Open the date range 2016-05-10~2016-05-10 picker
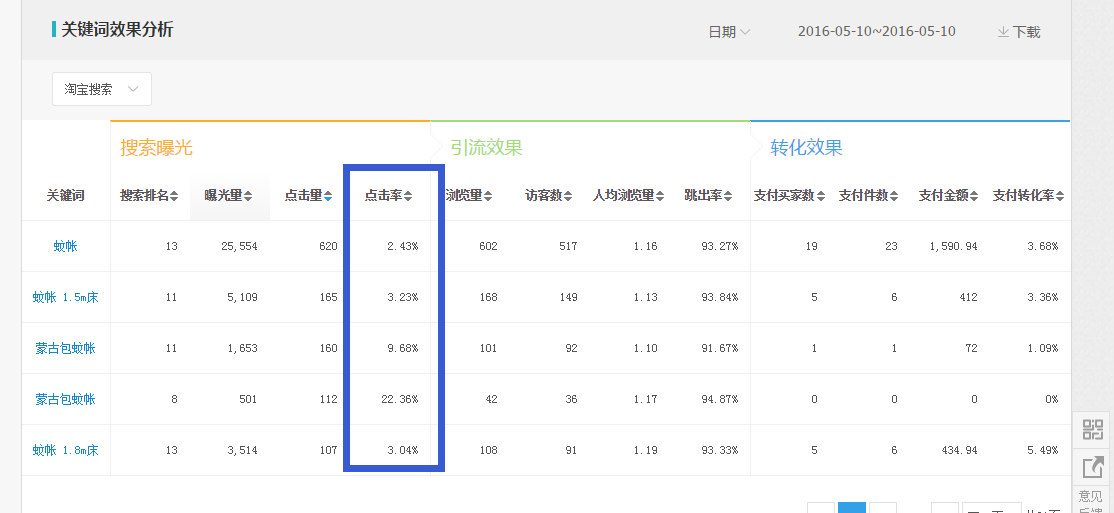Viewport: 1114px width, 513px height. 876,32
